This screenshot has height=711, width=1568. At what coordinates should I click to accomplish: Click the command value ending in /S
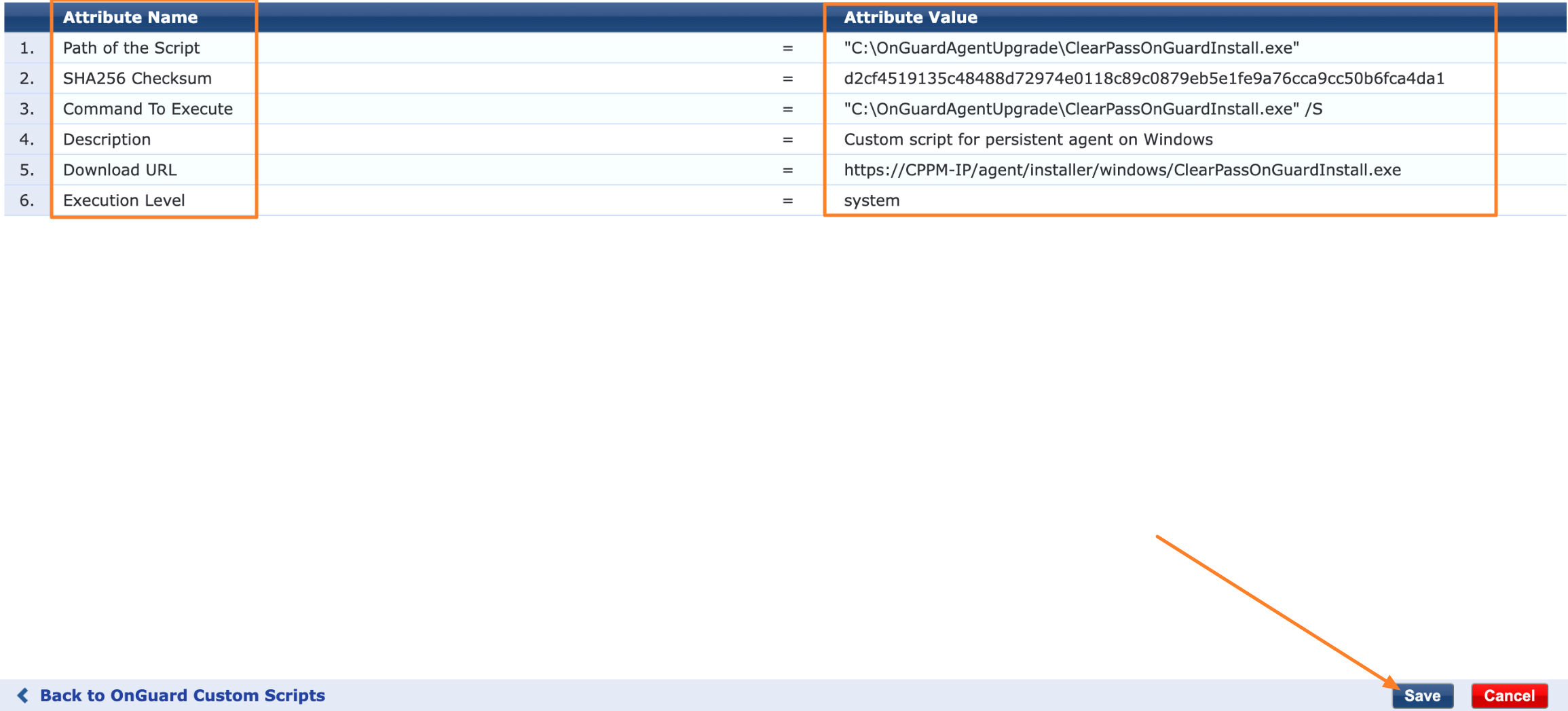[1083, 109]
